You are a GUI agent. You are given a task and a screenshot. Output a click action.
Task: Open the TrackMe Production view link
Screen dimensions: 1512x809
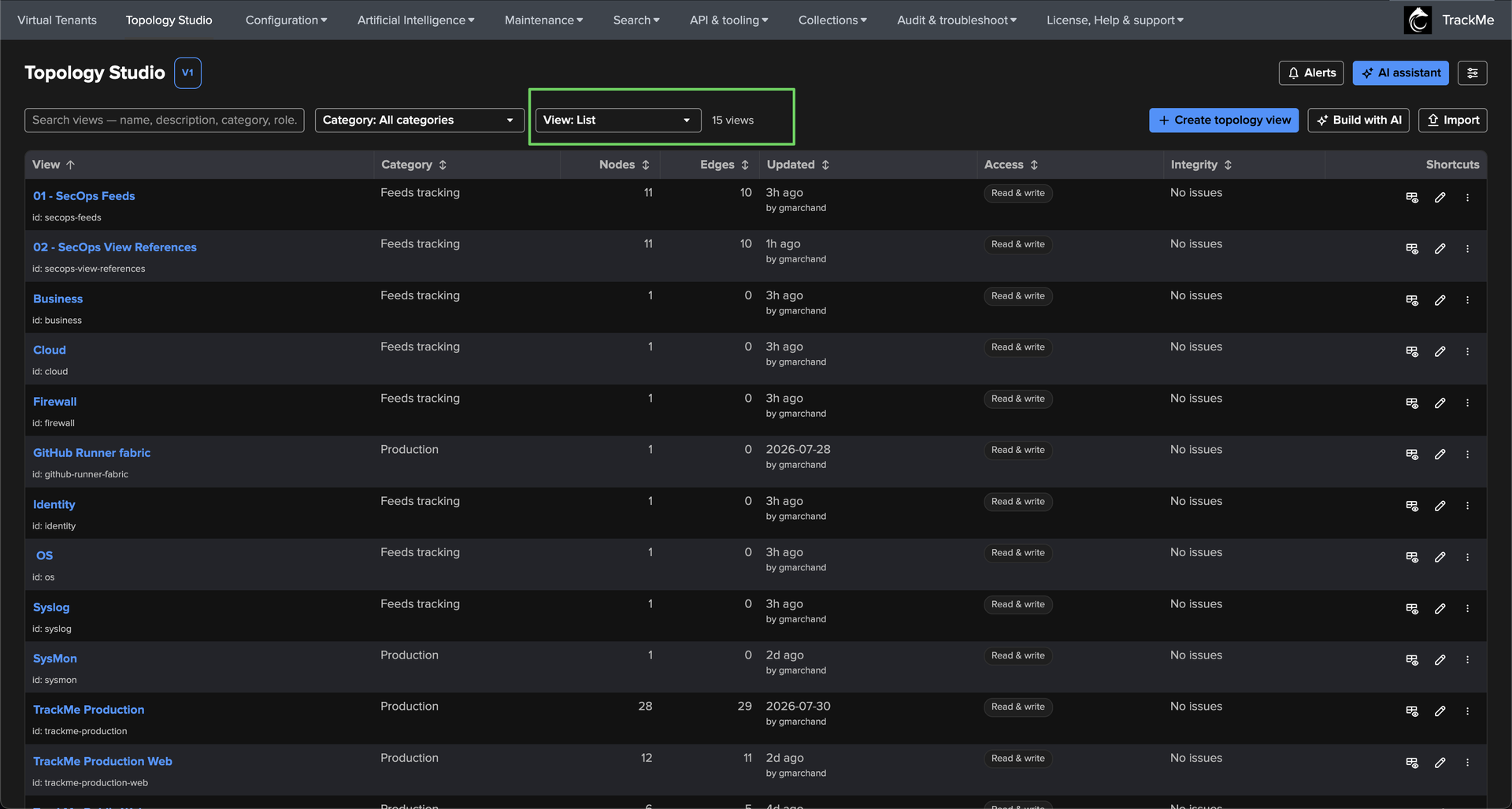(x=88, y=710)
